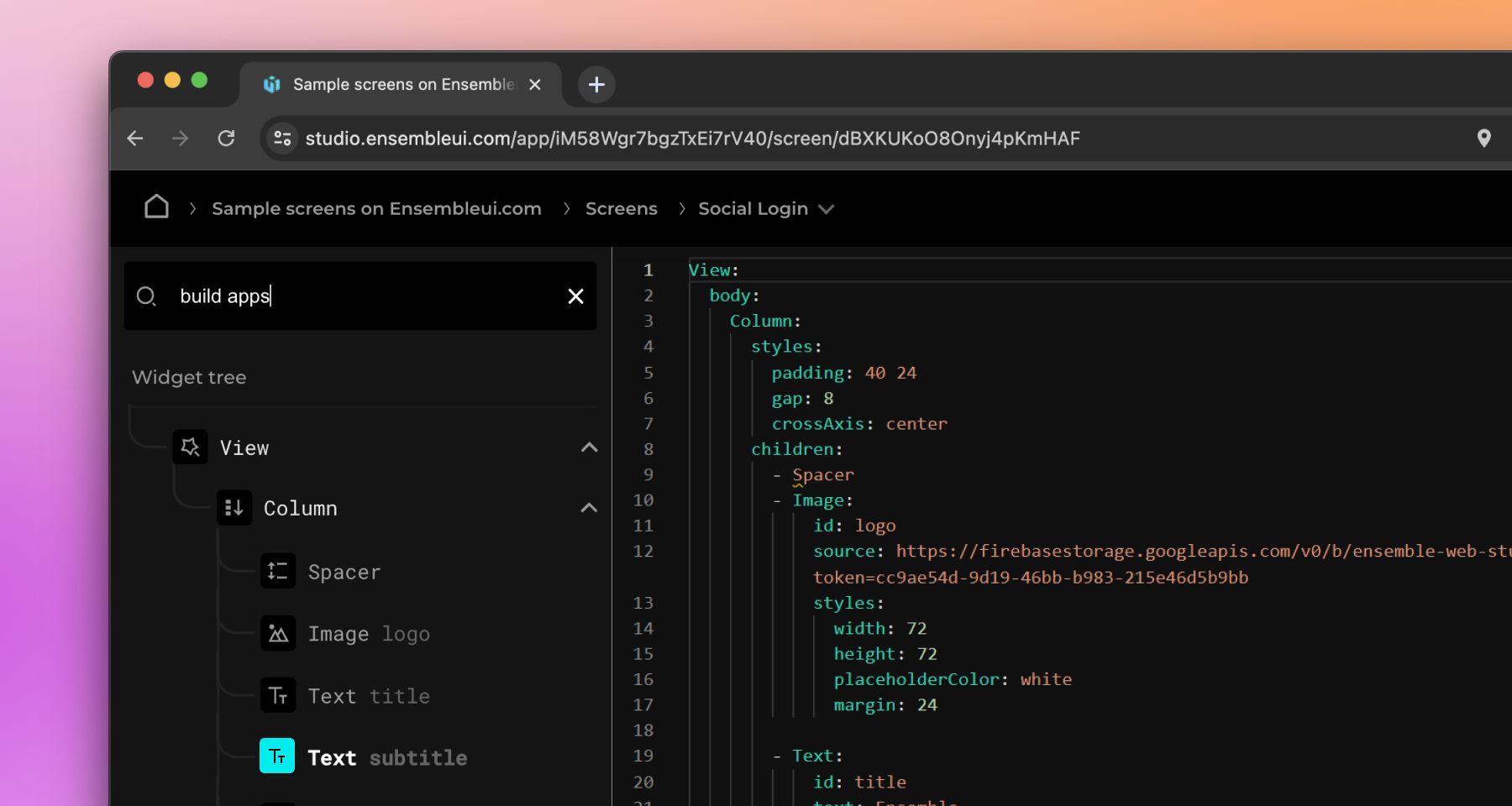Click 'placeholderColor: white' in the editor
The width and height of the screenshot is (1512, 806).
[953, 679]
